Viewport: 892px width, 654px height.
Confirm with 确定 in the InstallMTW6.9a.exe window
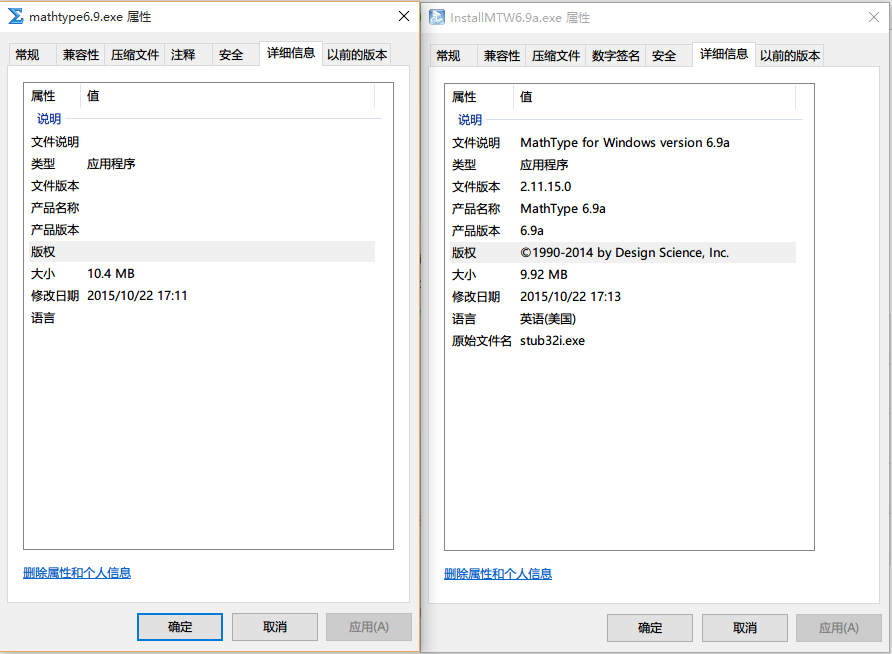click(650, 628)
